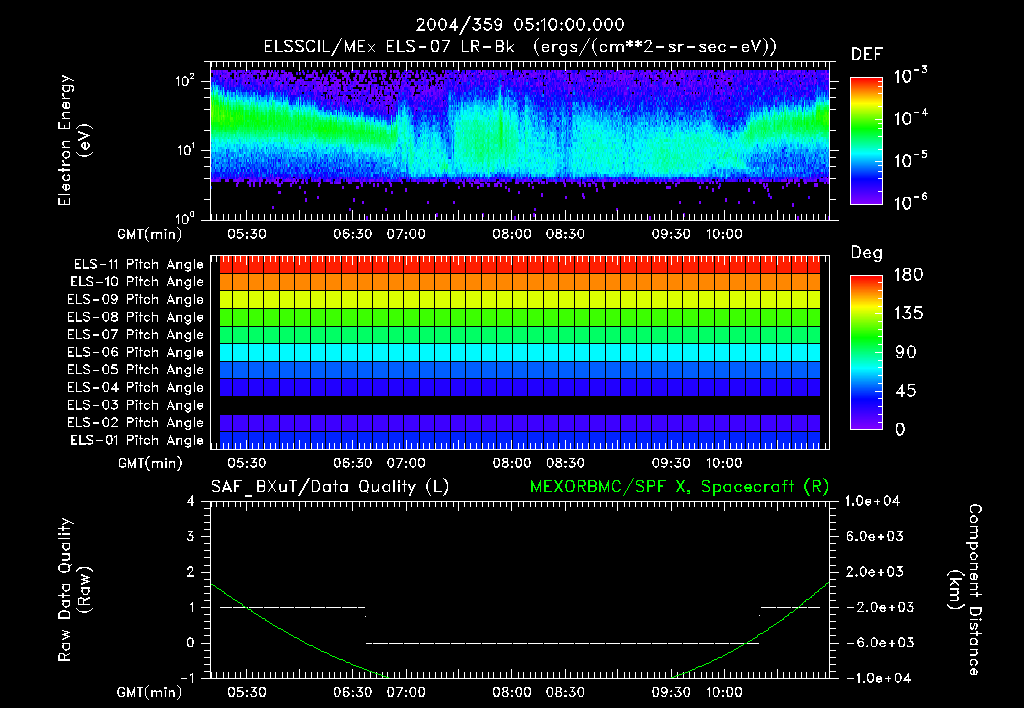Click the red ELS-11 pitch angle band
Screen dimensions: 1024x708
point(520,265)
